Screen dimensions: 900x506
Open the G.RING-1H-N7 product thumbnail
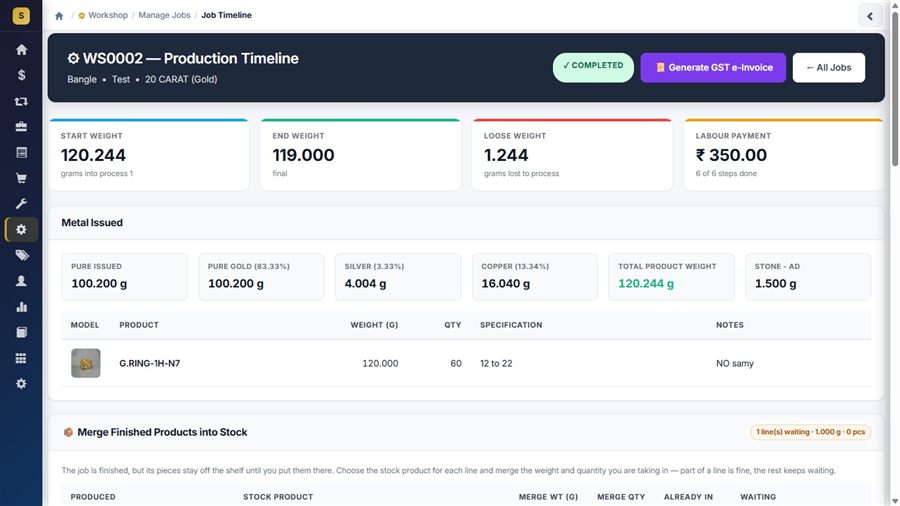(86, 363)
